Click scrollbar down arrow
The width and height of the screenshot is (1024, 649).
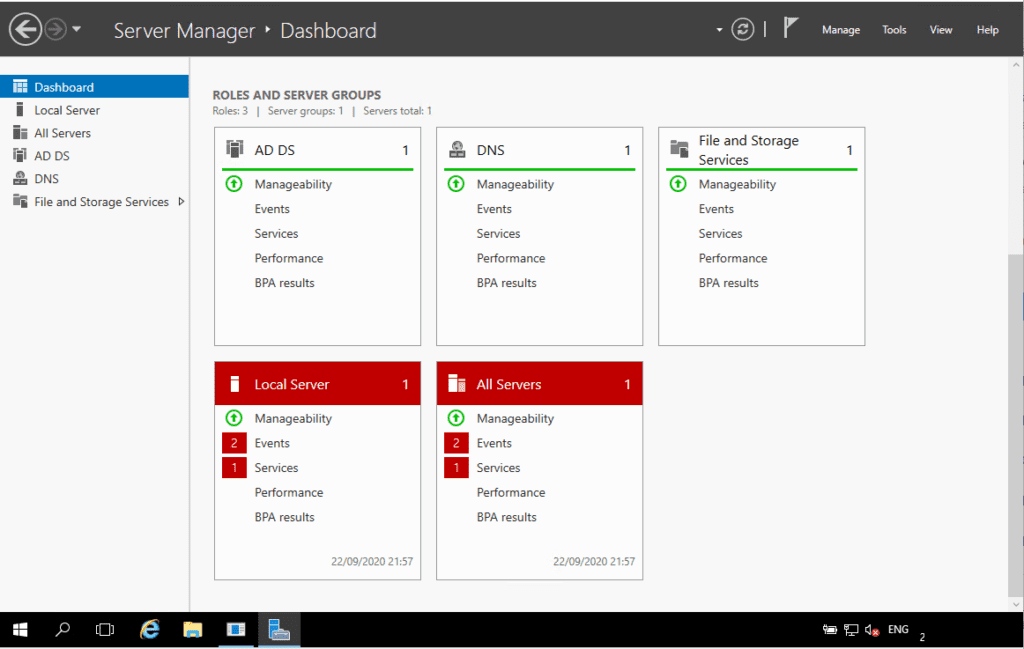click(1016, 605)
